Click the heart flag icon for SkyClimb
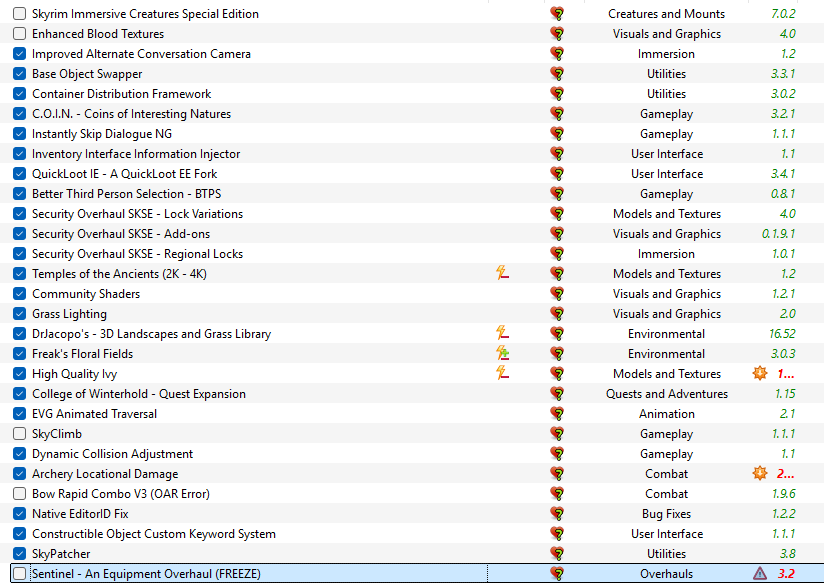Screen dimensions: 824x583 (x=557, y=434)
